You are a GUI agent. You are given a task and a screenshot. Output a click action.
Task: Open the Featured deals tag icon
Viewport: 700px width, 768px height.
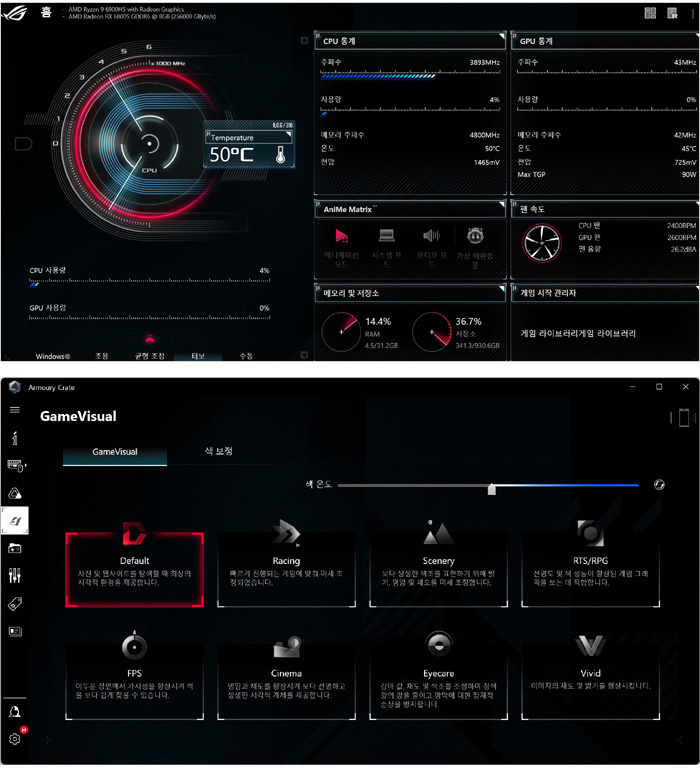click(15, 604)
